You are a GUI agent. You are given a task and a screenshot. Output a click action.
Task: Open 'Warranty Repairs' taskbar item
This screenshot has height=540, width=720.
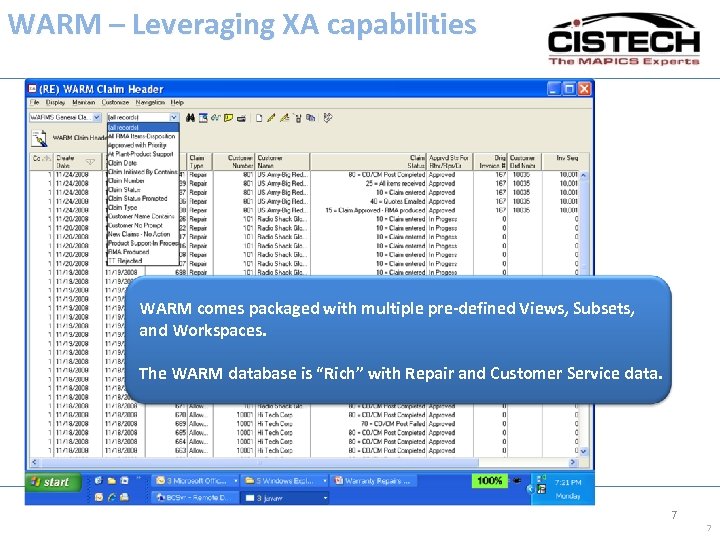(x=373, y=481)
